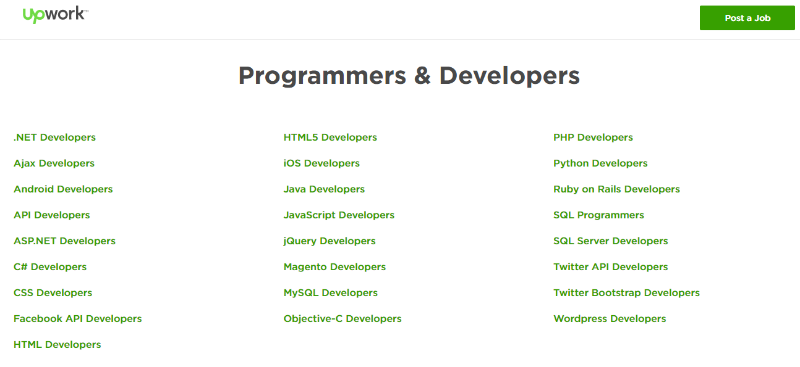Visit Facebook API Developers
The width and height of the screenshot is (800, 367).
(78, 319)
